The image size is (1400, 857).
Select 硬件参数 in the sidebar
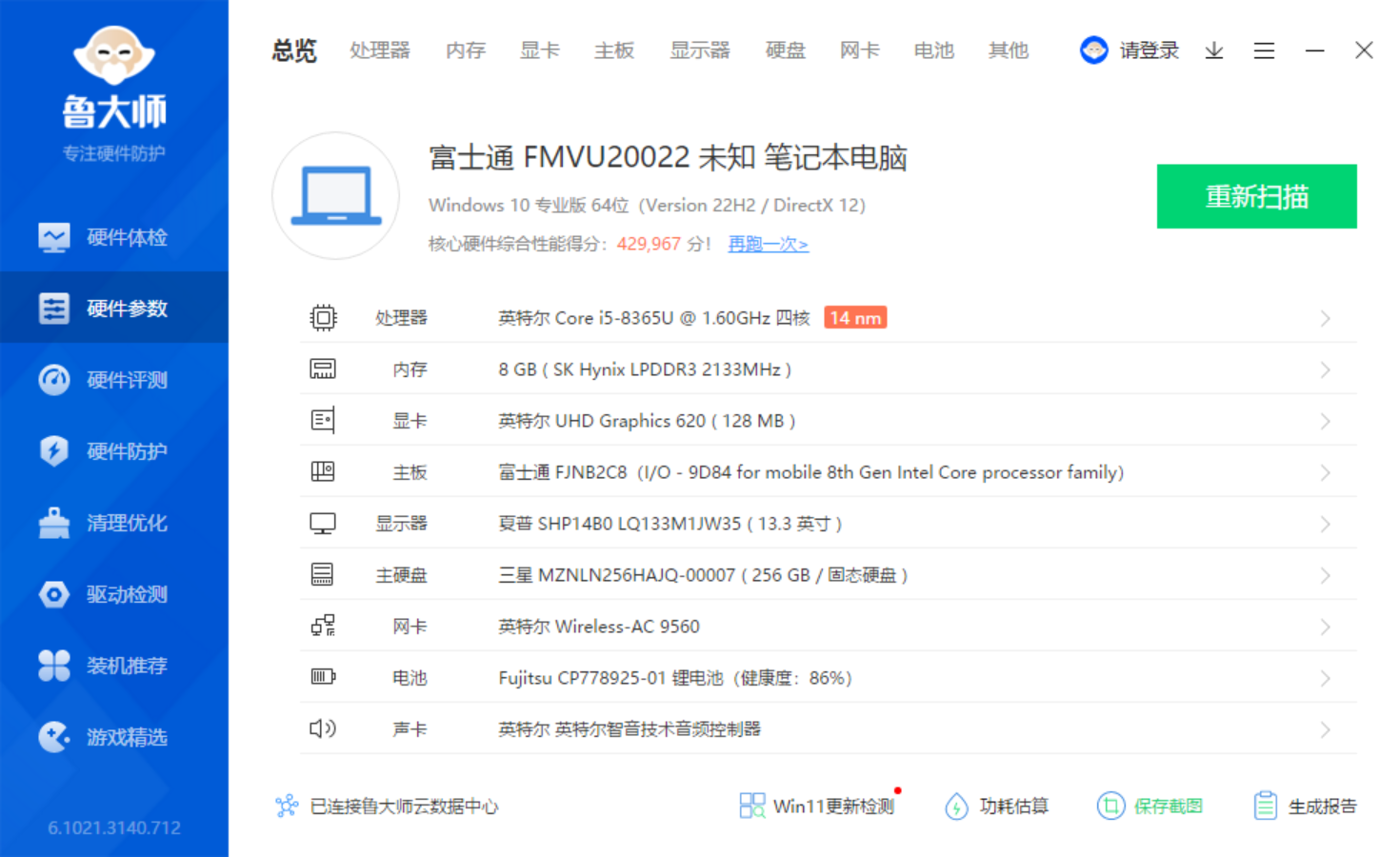(114, 309)
